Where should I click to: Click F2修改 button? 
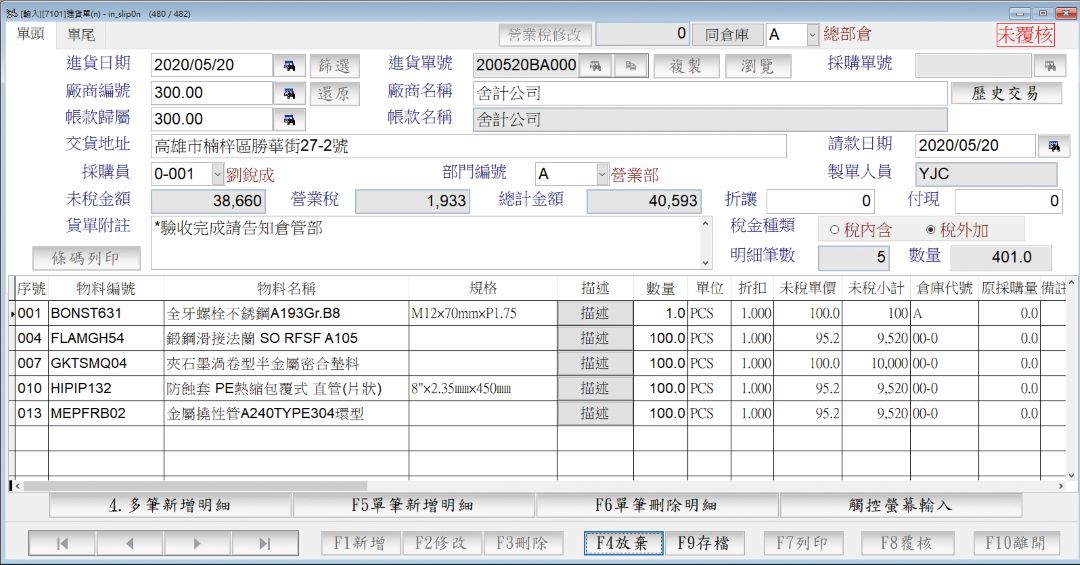coord(441,543)
